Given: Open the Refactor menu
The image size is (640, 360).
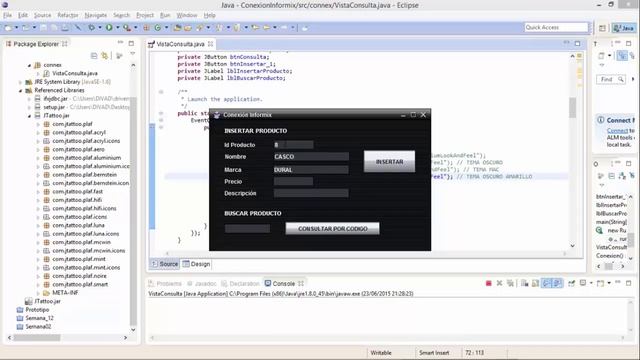Looking at the screenshot, I should pos(68,15).
